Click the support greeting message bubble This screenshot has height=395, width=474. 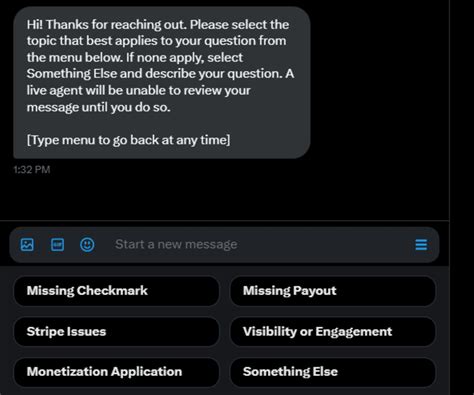coord(162,82)
